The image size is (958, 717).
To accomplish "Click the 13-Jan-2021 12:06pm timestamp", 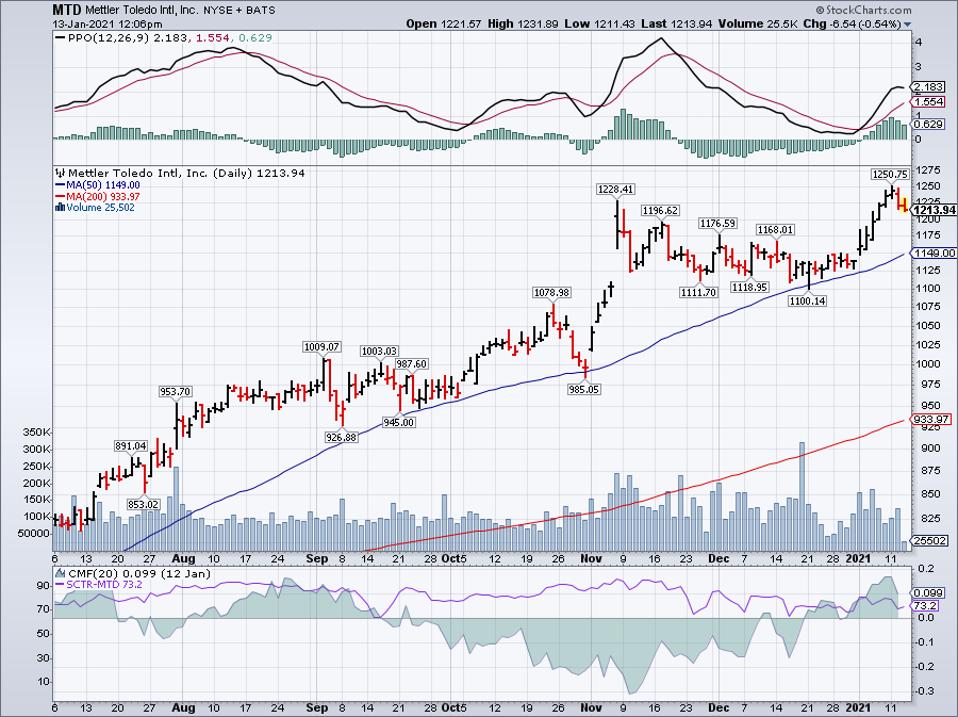I will (108, 24).
